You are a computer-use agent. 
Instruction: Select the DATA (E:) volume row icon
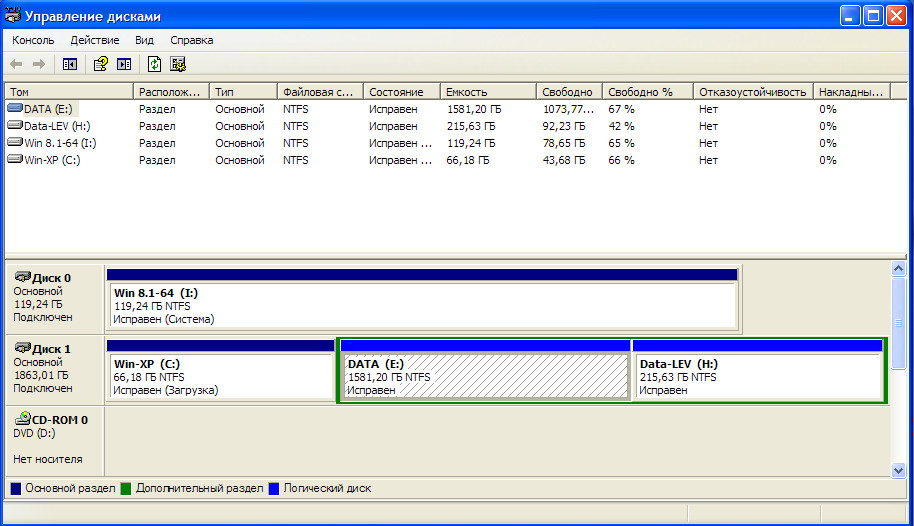point(14,108)
